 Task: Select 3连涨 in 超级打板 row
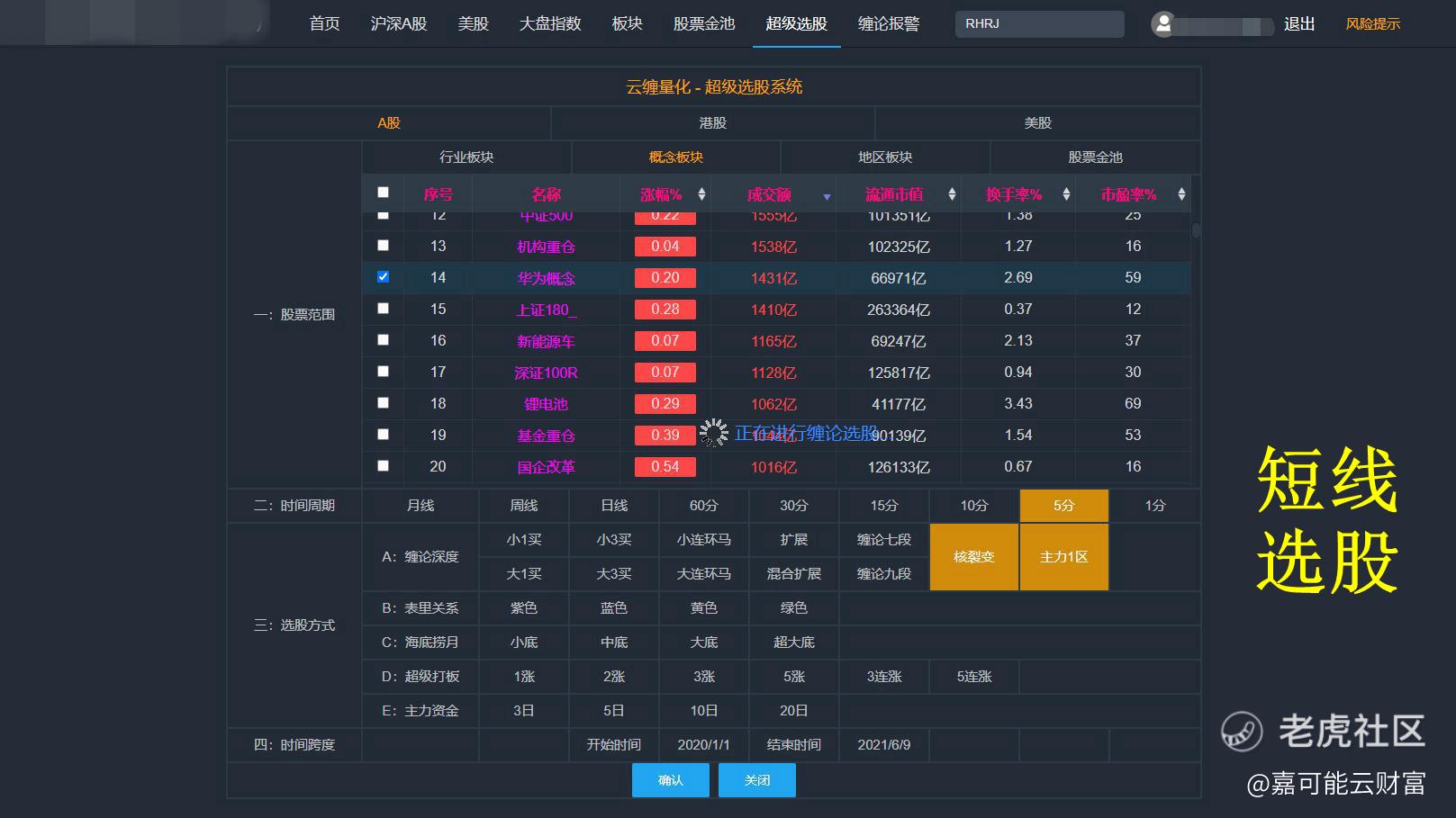click(x=884, y=677)
